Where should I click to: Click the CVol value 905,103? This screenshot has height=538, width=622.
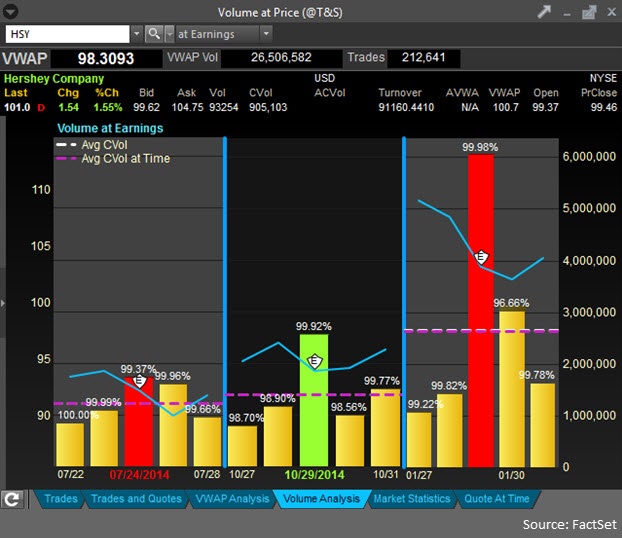point(268,108)
